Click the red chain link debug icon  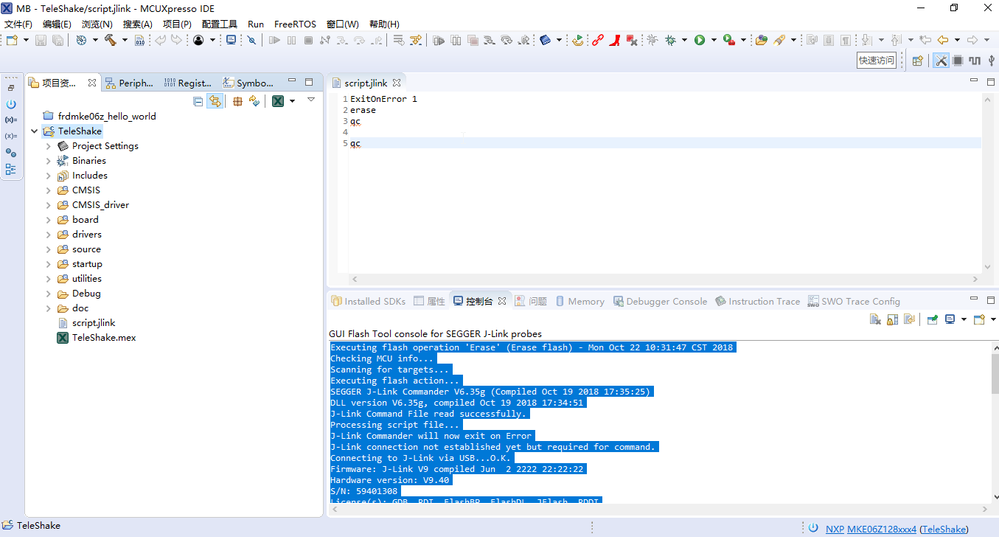coord(598,40)
